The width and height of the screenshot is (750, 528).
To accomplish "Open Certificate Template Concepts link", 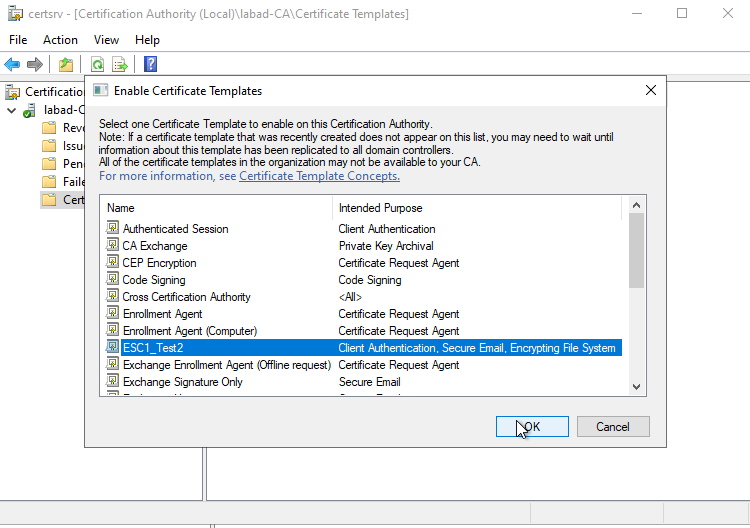I will 319,176.
